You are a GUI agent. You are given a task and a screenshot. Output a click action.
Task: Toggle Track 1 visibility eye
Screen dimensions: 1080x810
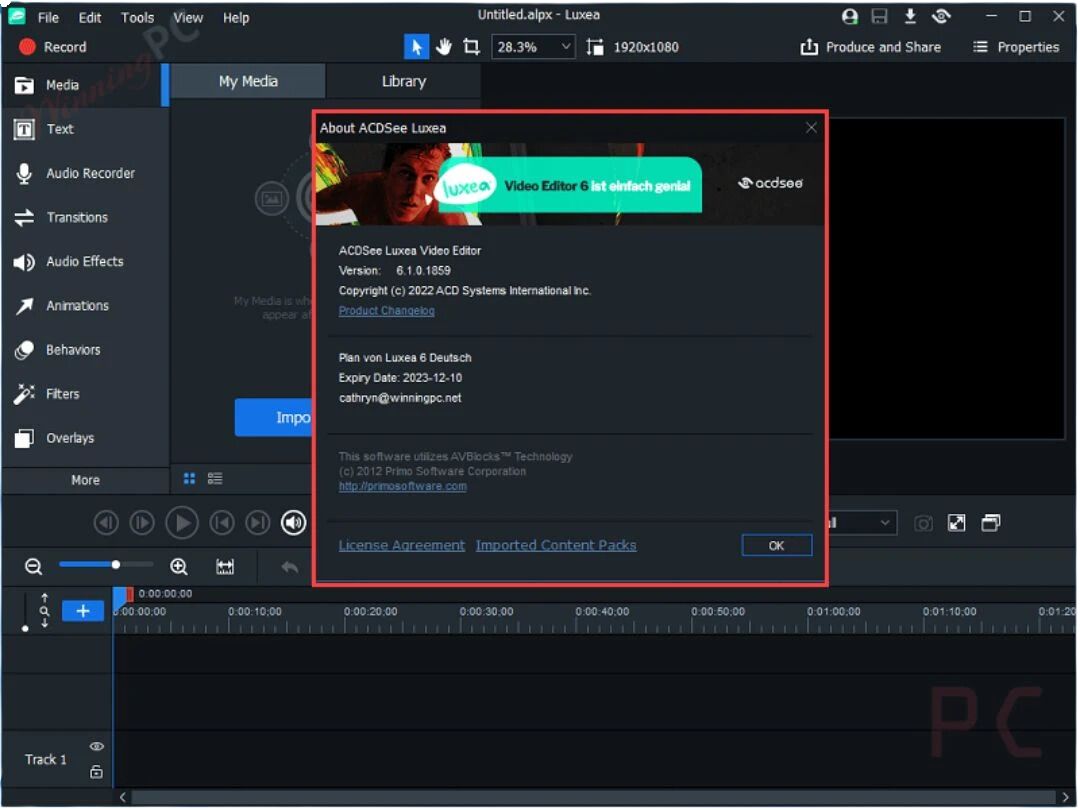click(x=96, y=747)
